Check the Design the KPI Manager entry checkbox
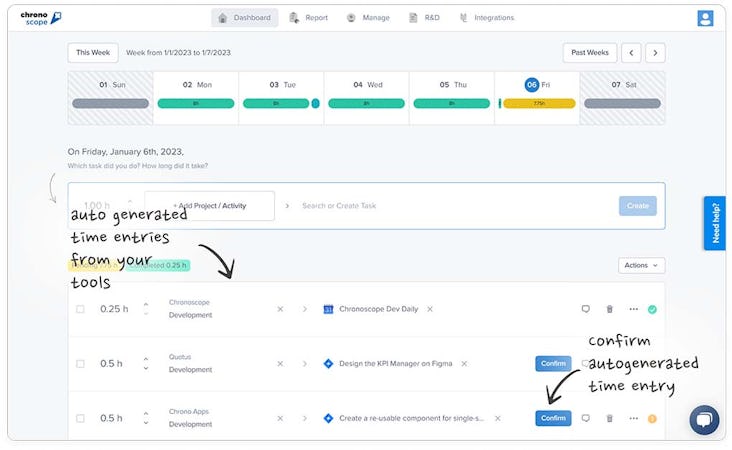Viewport: 732px width, 450px height. (80, 364)
